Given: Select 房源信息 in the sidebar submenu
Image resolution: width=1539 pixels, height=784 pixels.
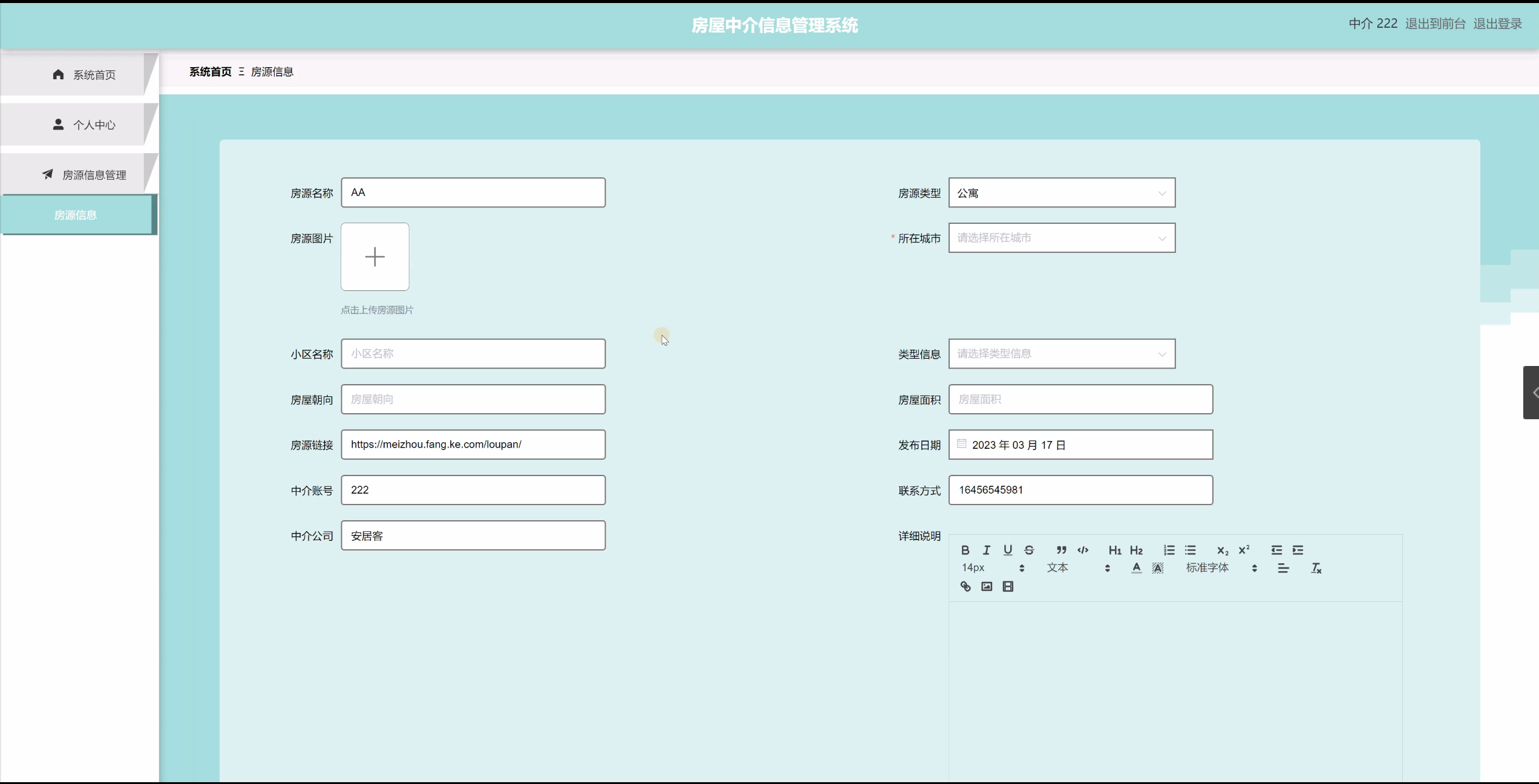Looking at the screenshot, I should [76, 215].
